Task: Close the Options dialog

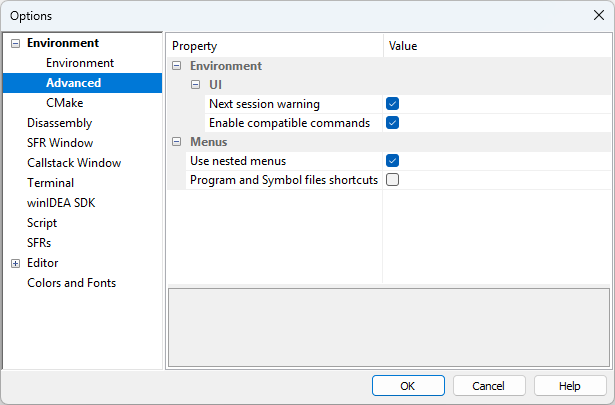Action: pyautogui.click(x=599, y=15)
